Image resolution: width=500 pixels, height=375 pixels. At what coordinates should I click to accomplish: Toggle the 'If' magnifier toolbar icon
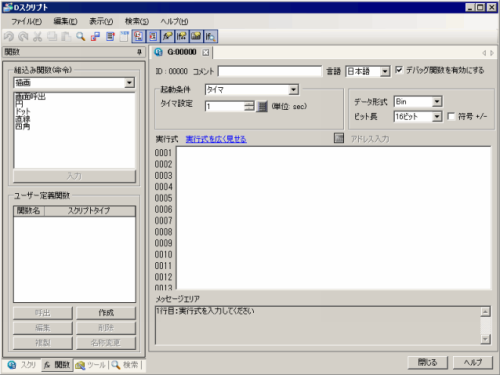click(210, 36)
